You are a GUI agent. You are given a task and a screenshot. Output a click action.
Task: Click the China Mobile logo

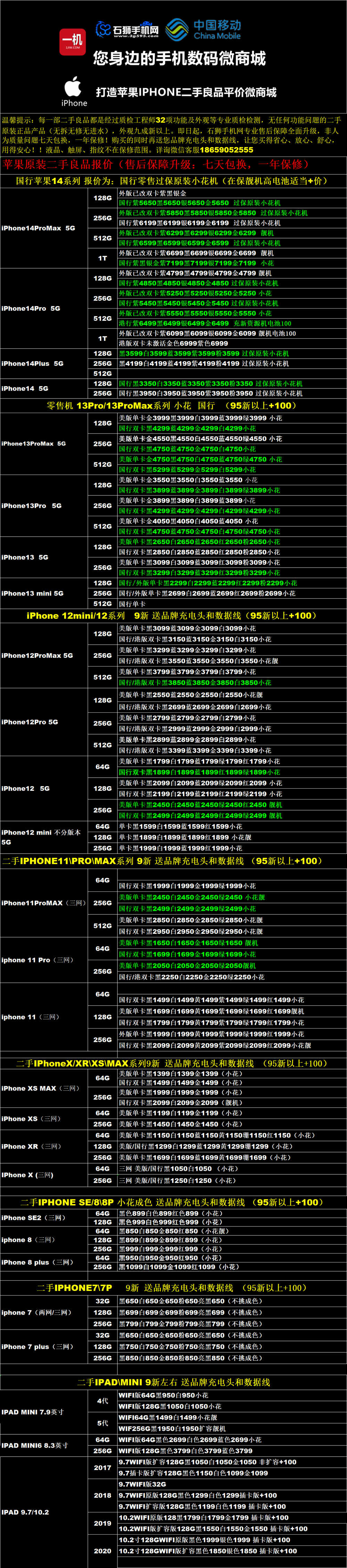203,29
